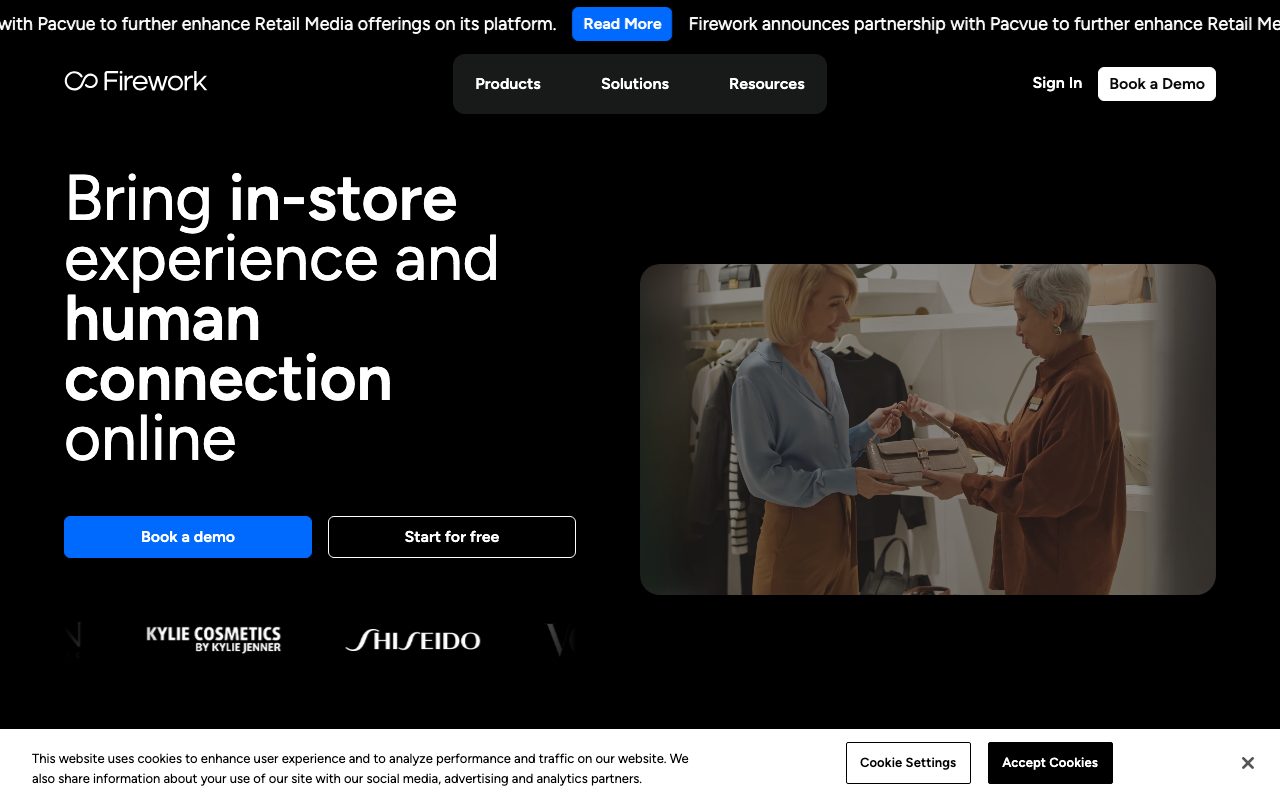Click the blue Book a demo button
1280x800 pixels.
pos(188,537)
